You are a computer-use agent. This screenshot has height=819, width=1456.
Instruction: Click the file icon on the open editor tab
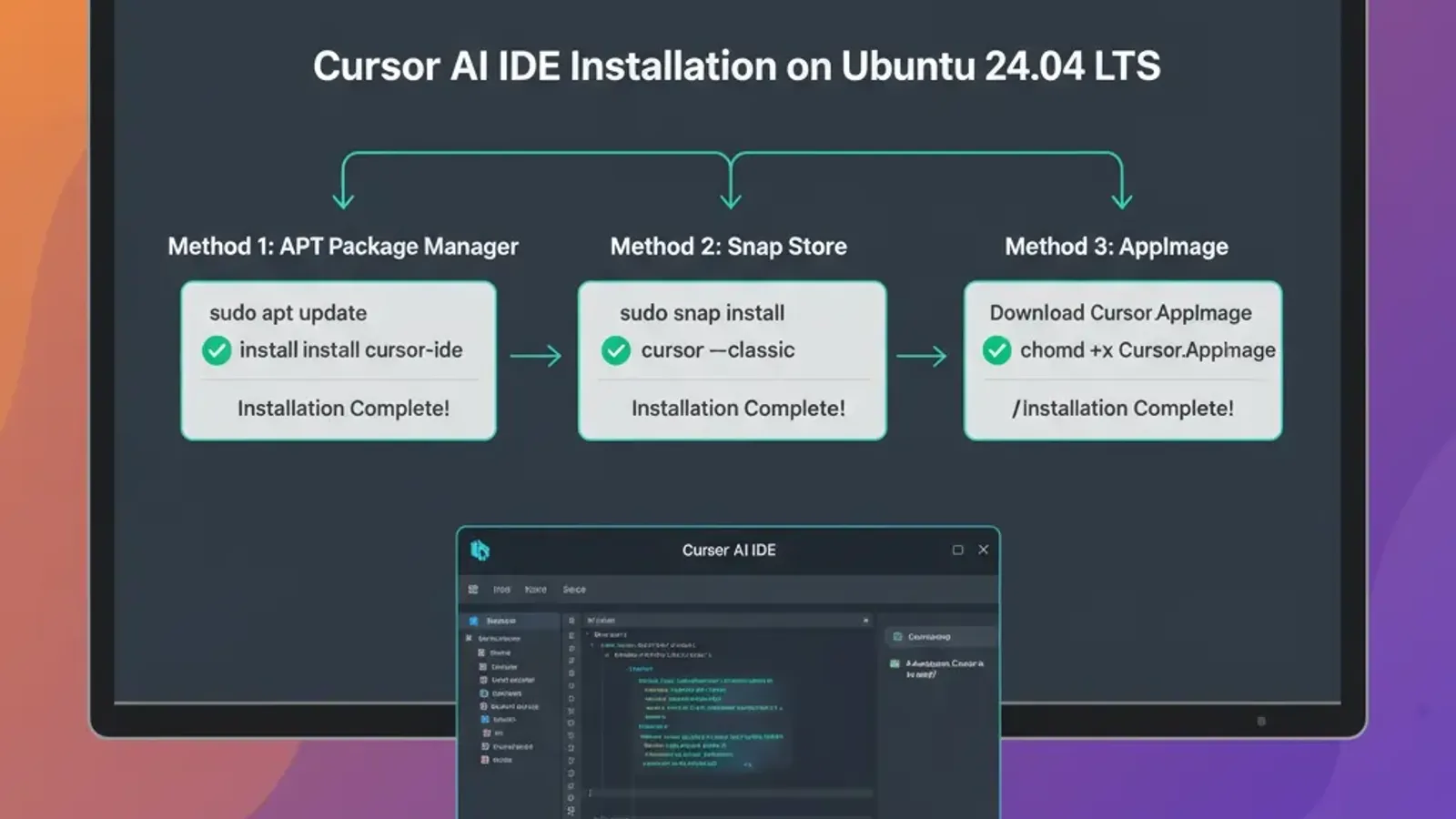592,620
